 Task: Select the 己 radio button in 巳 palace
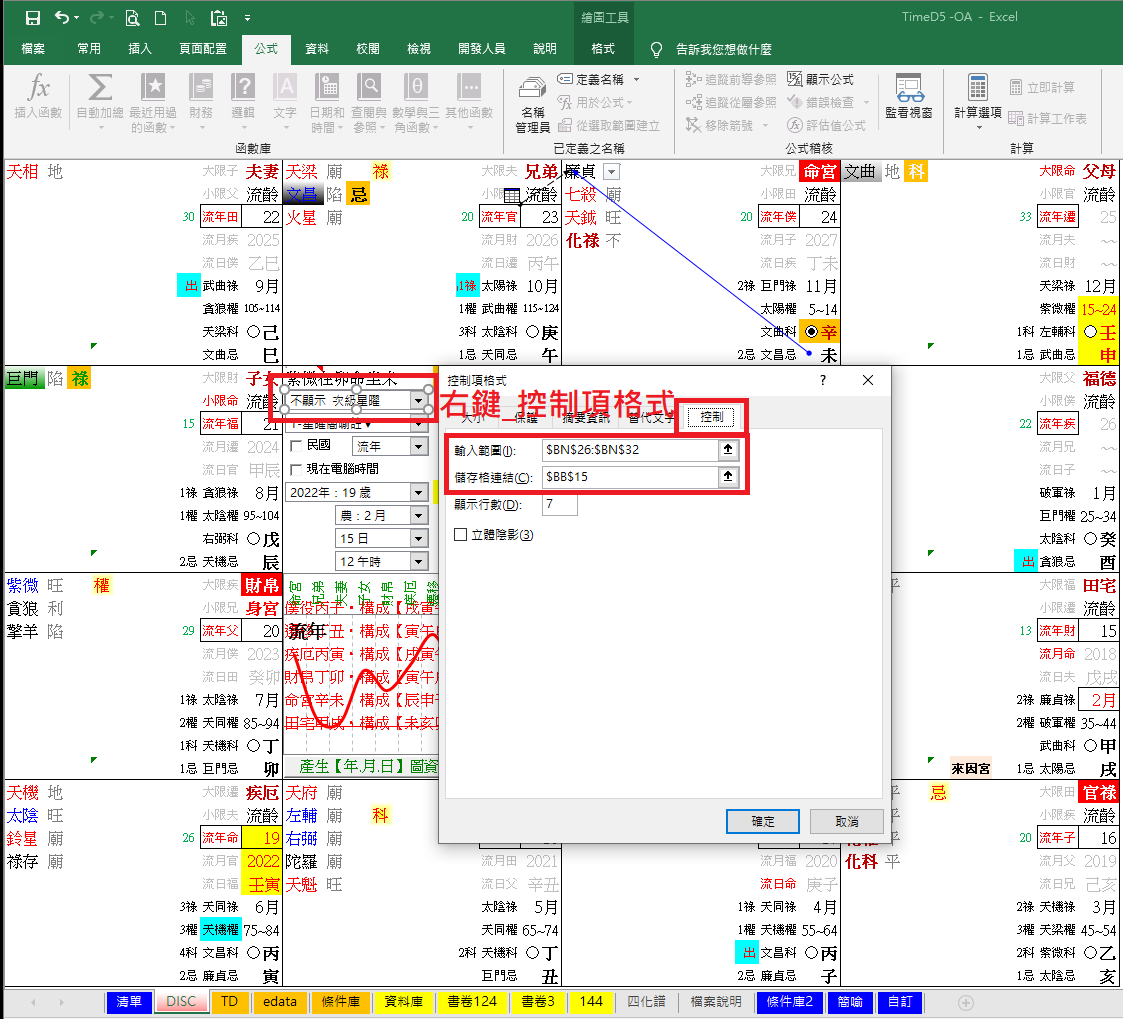point(254,332)
